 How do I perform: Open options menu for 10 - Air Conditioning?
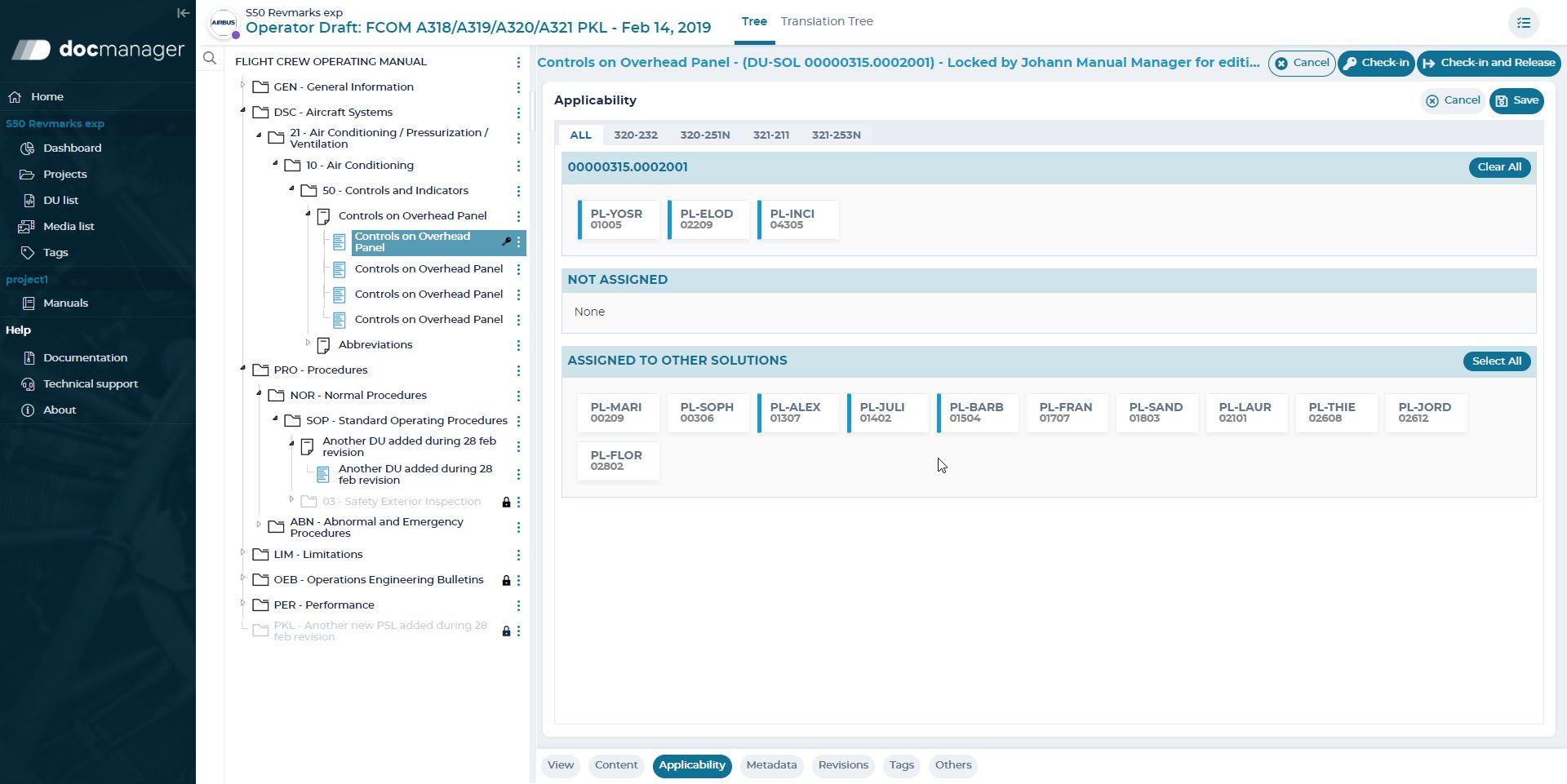tap(518, 166)
